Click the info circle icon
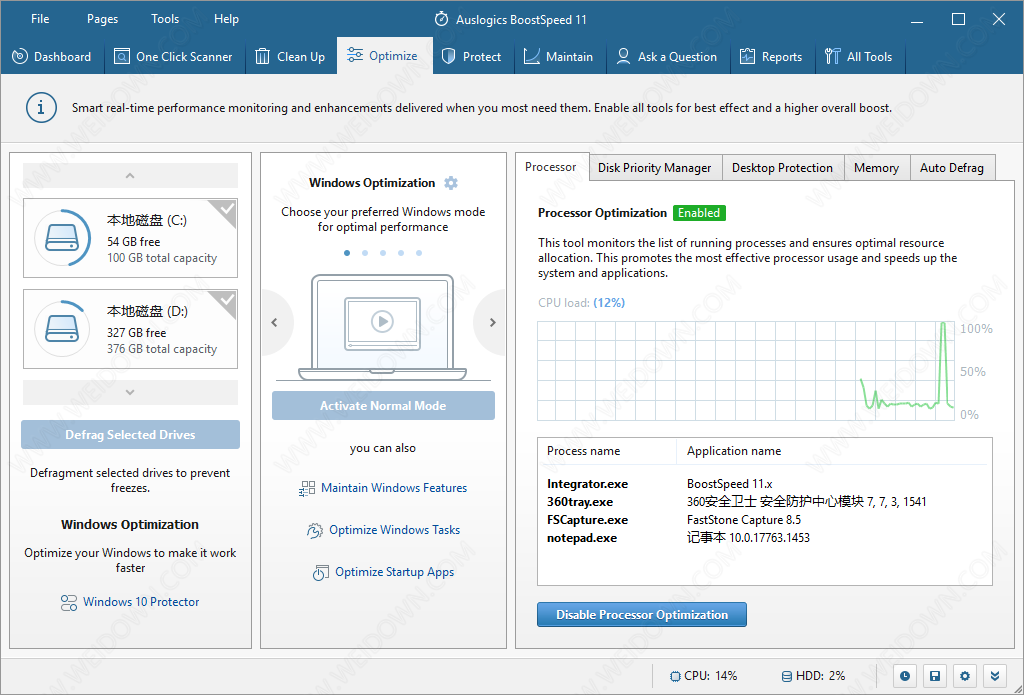1024x695 pixels. coord(41,107)
